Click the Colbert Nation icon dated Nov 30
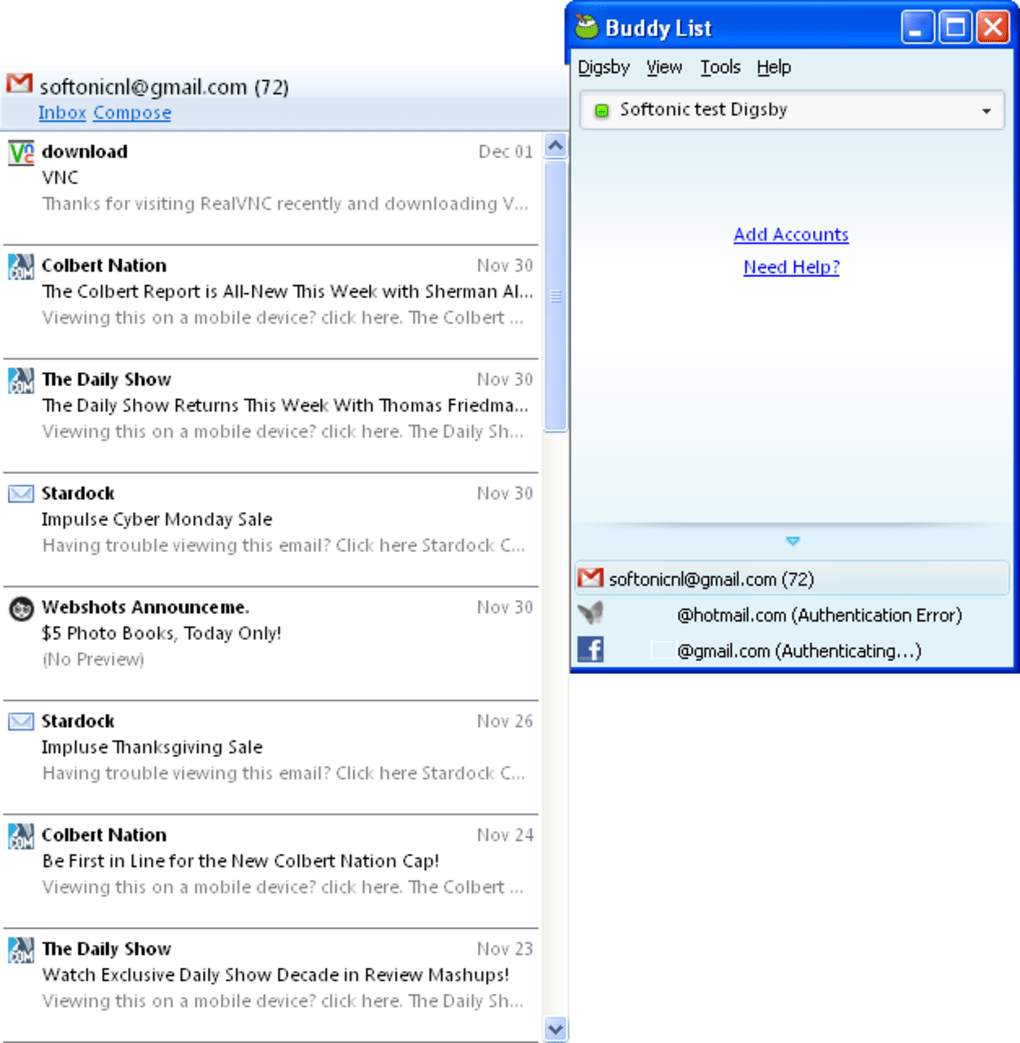The height and width of the screenshot is (1043, 1020). tap(21, 267)
